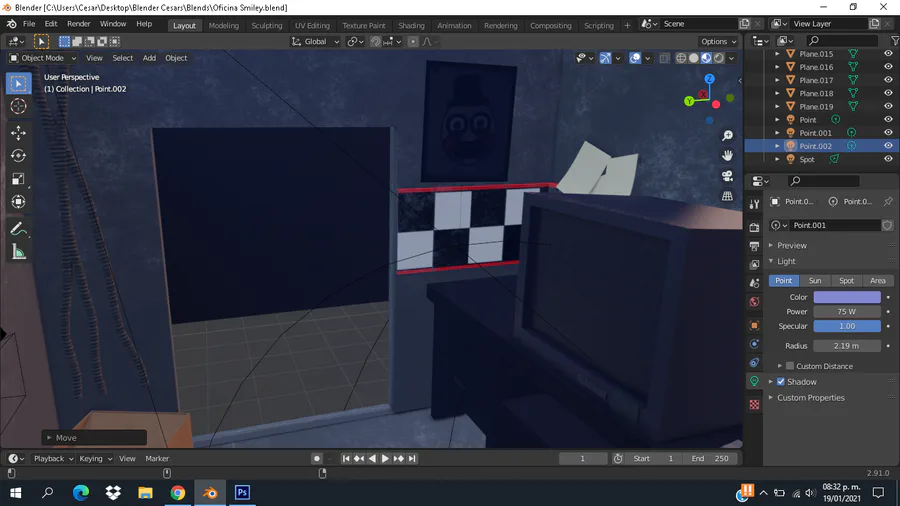Viewport: 900px width, 506px height.
Task: Switch to the Shading workspace tab
Action: pyautogui.click(x=411, y=25)
